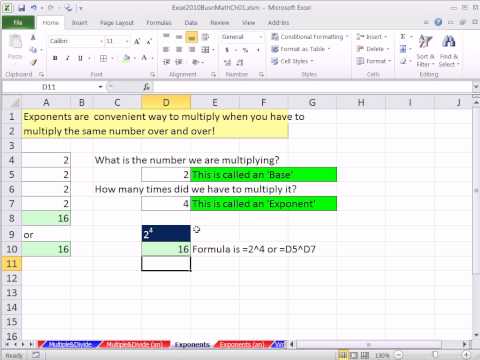This screenshot has width=480, height=360.
Task: Switch to the Page Layout ribbon tab
Action: tap(117, 23)
